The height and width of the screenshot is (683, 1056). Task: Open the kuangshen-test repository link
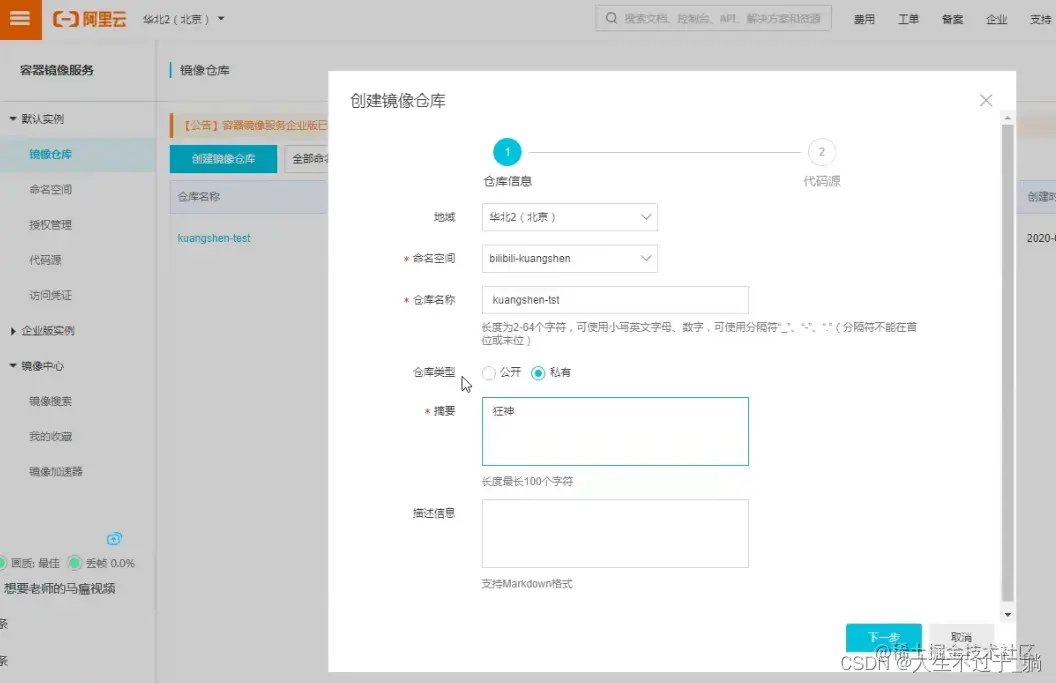pos(213,237)
